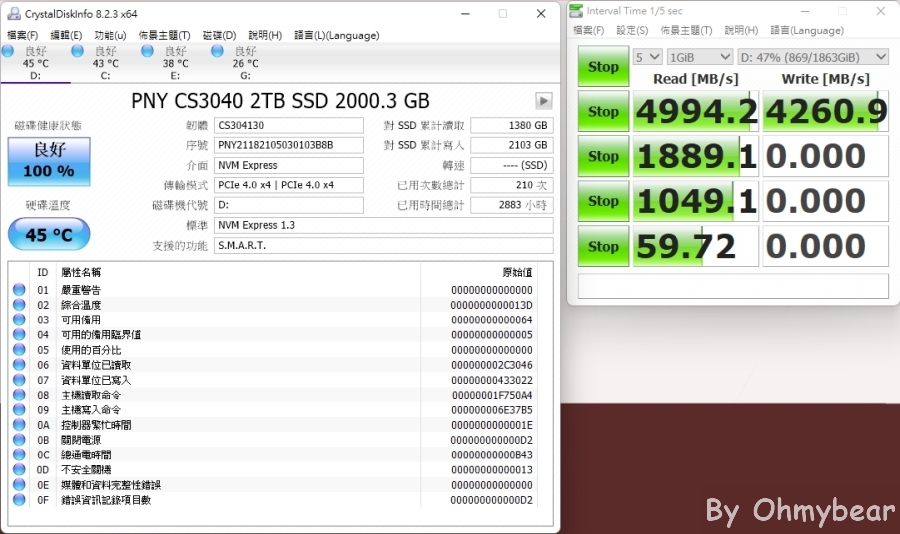900x534 pixels.
Task: Click status orb for attribute 0E 媒體和資料完整性錯誤
Action: pyautogui.click(x=19, y=484)
